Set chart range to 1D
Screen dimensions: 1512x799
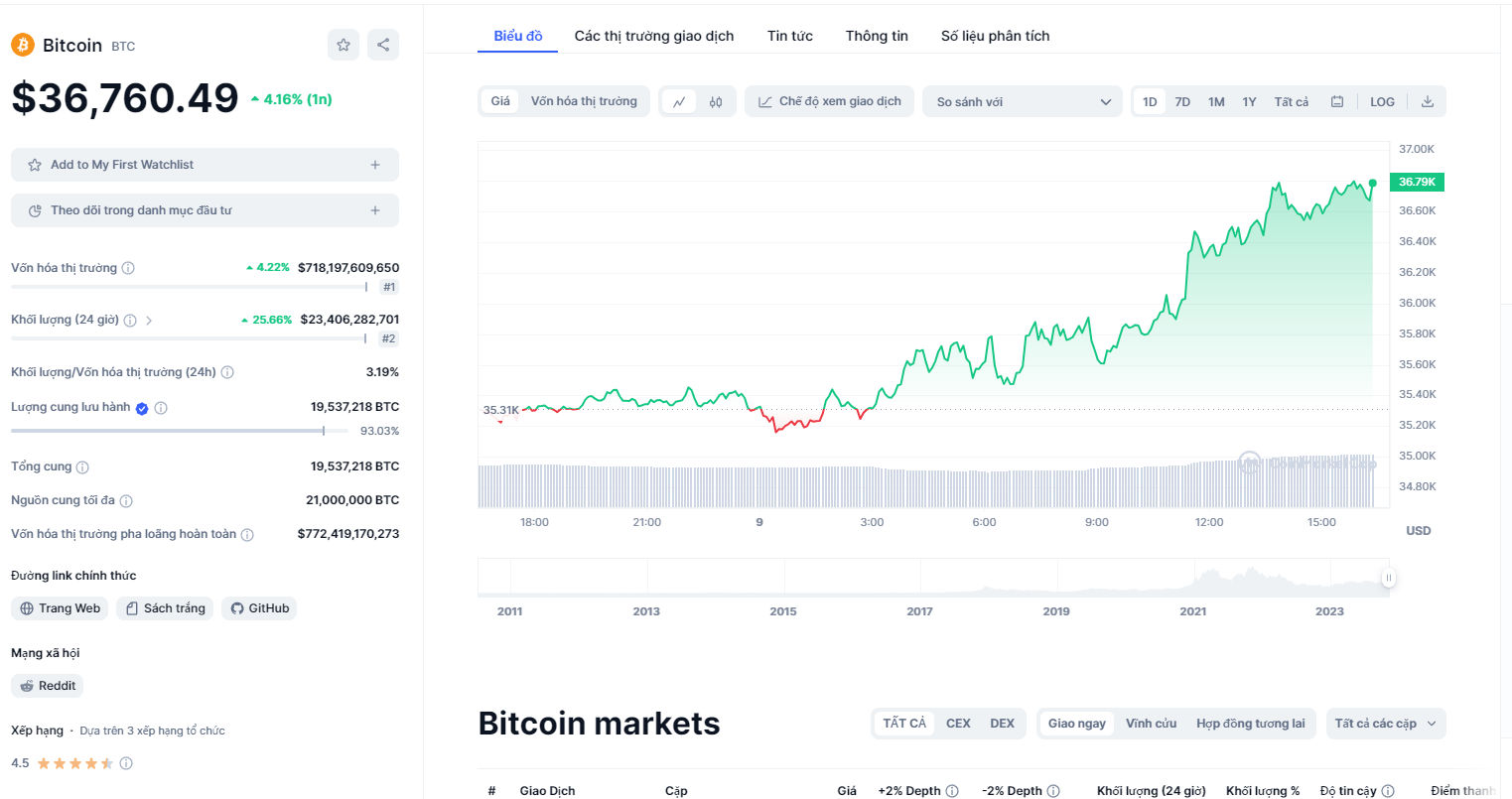(1150, 101)
